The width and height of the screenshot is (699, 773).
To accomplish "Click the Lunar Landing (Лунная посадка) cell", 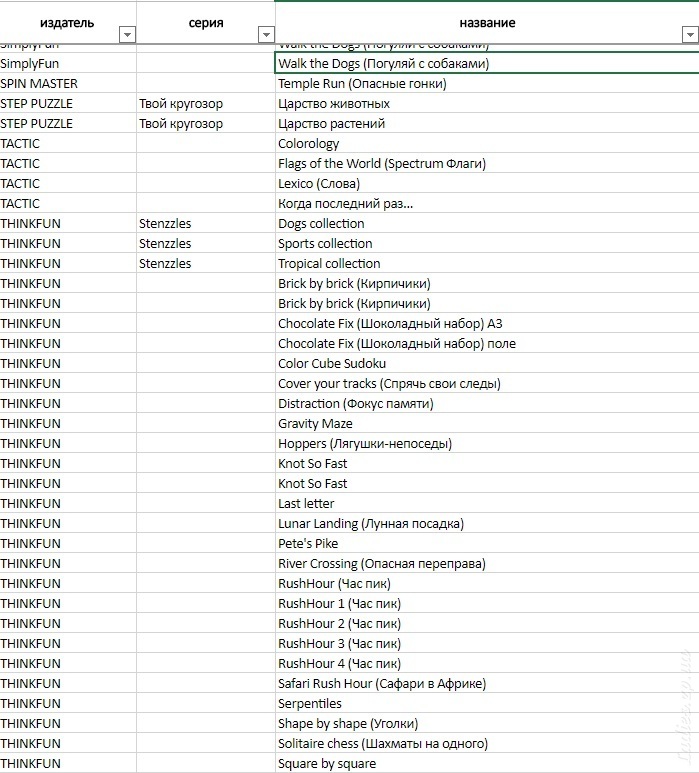I will pos(487,524).
